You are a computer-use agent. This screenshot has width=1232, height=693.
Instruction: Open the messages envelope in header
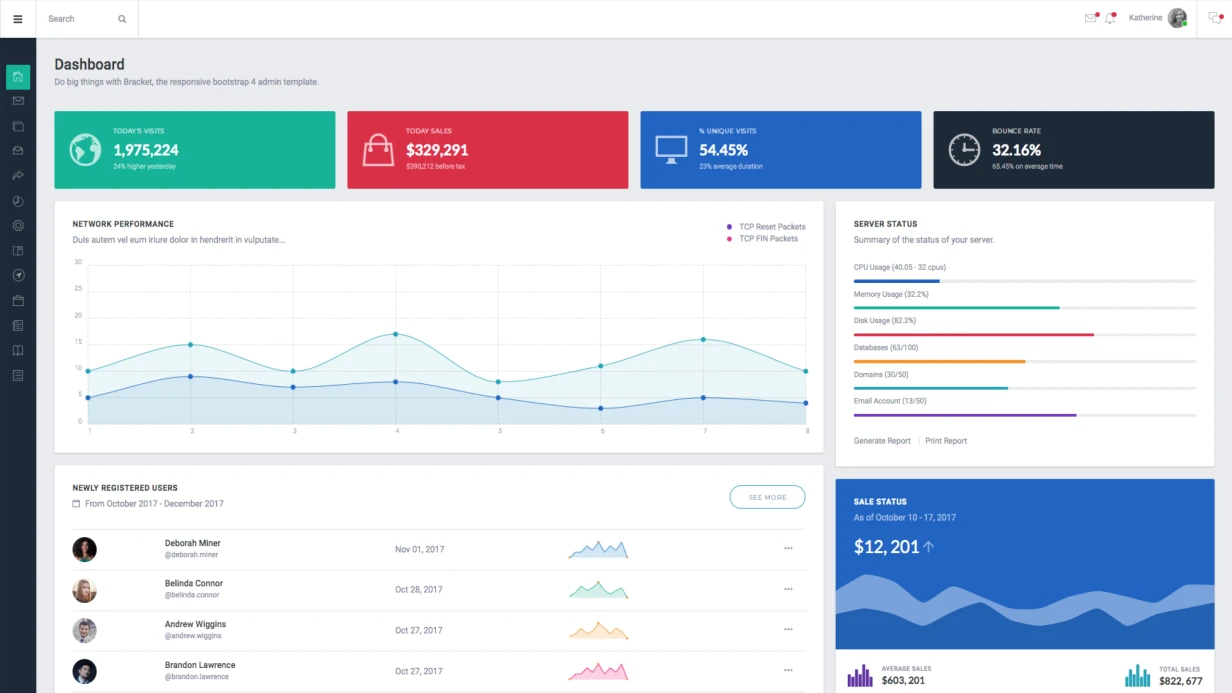pyautogui.click(x=1090, y=18)
